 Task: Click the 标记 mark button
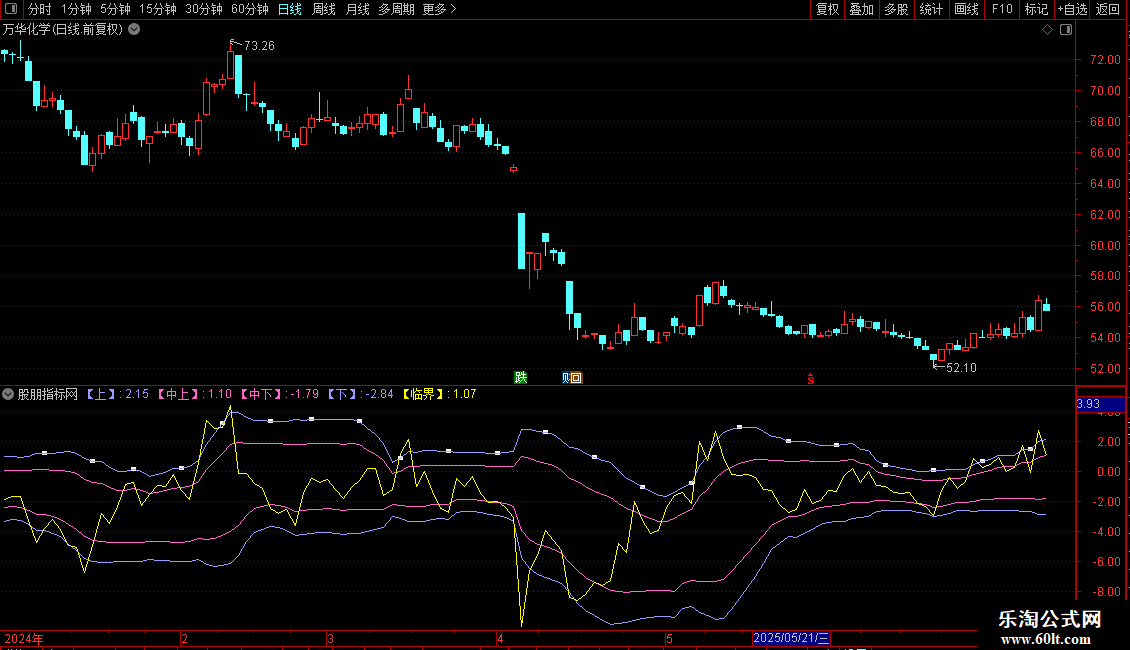(1036, 9)
